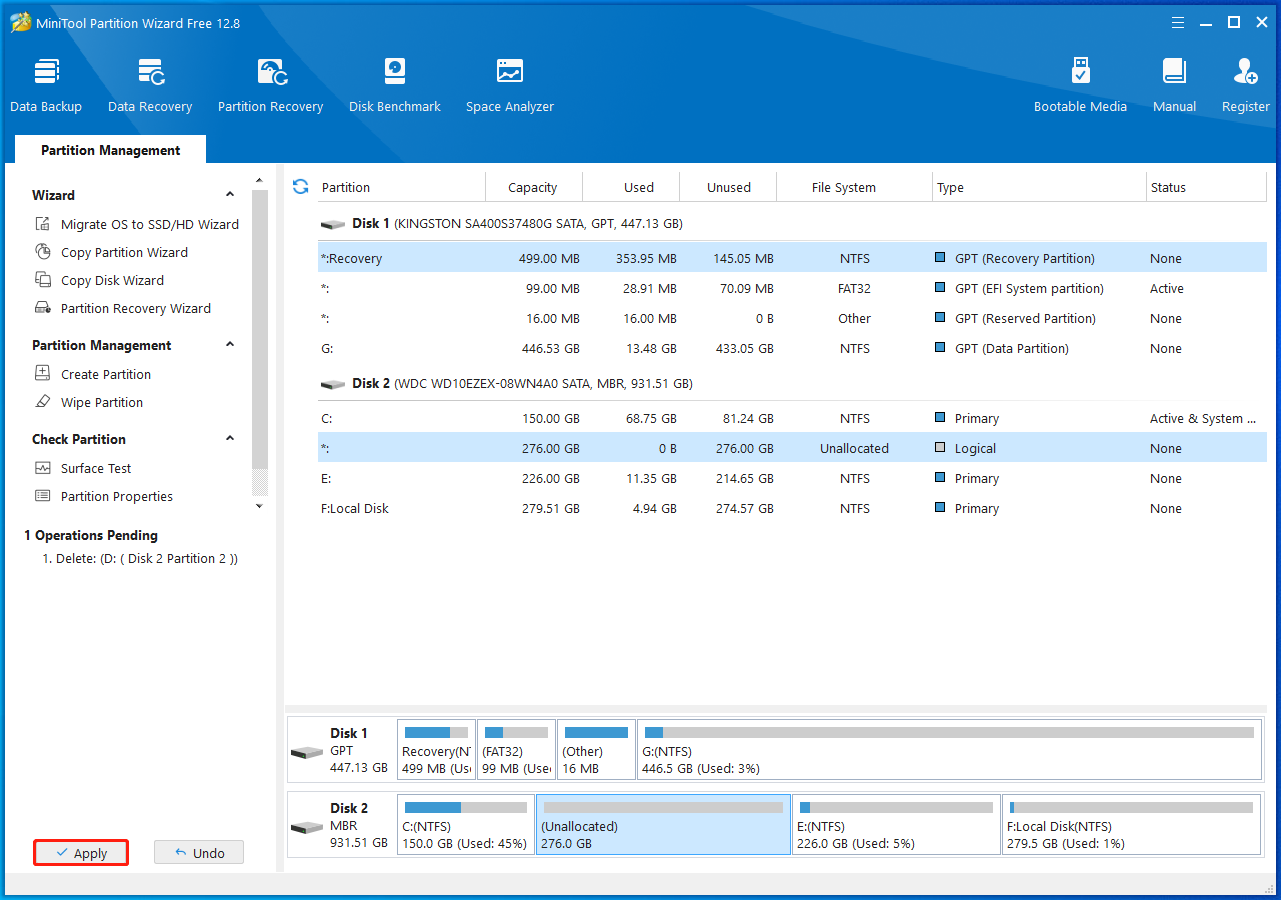Sort by the Capacity column header
Image resolution: width=1281 pixels, height=900 pixels.
[533, 187]
